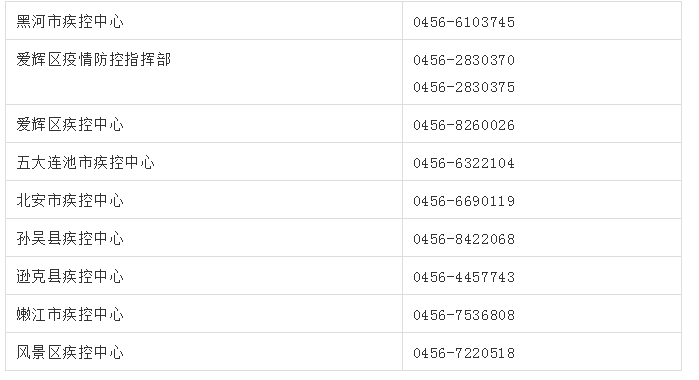Image resolution: width=699 pixels, height=380 pixels.
Task: Click the 黑河市疾控中心 cell
Action: point(204,21)
